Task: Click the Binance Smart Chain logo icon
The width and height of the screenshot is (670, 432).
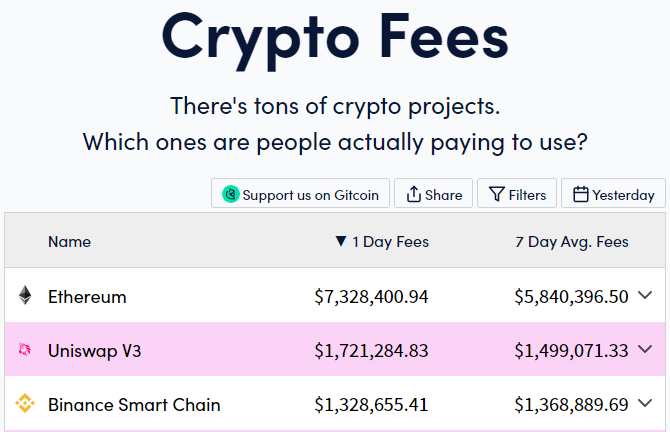Action: coord(25,404)
